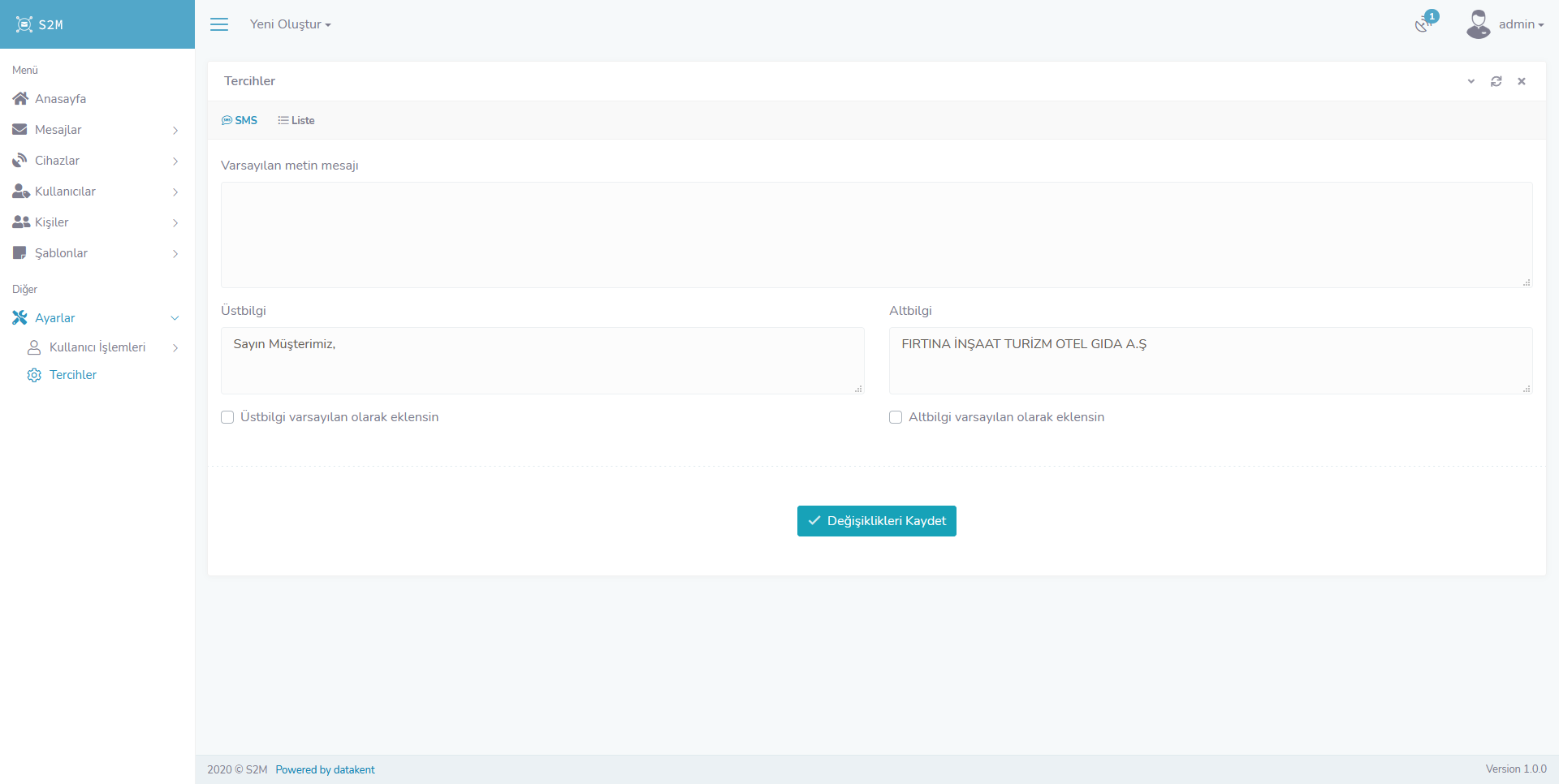1559x784 pixels.
Task: Open the device notification icon with badge
Action: [x=1423, y=24]
